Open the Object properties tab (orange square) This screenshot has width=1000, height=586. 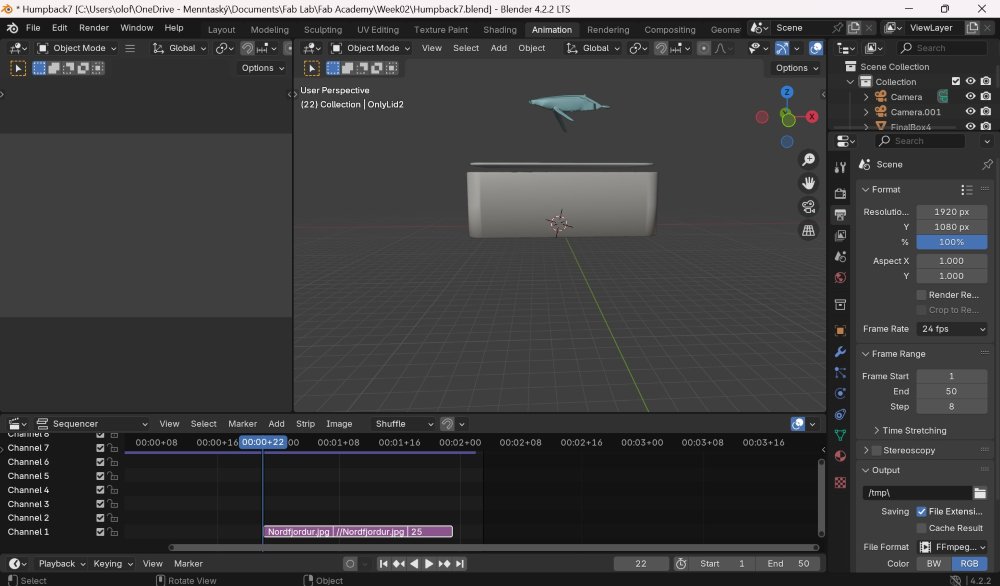click(840, 330)
